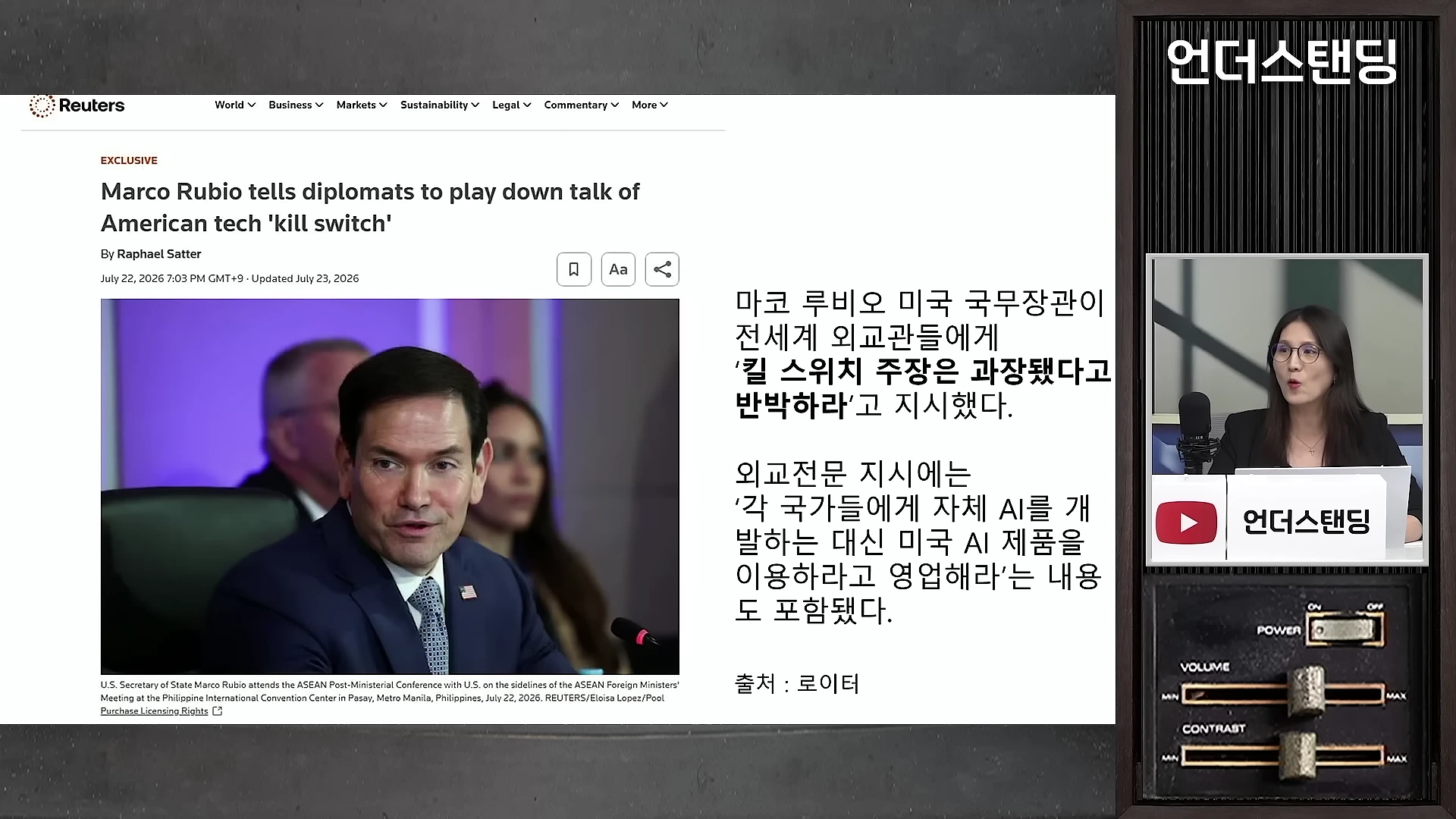The height and width of the screenshot is (819, 1456).
Task: Click bold text 킬 스위치 주장은 과장됐다고
Action: pos(927,372)
